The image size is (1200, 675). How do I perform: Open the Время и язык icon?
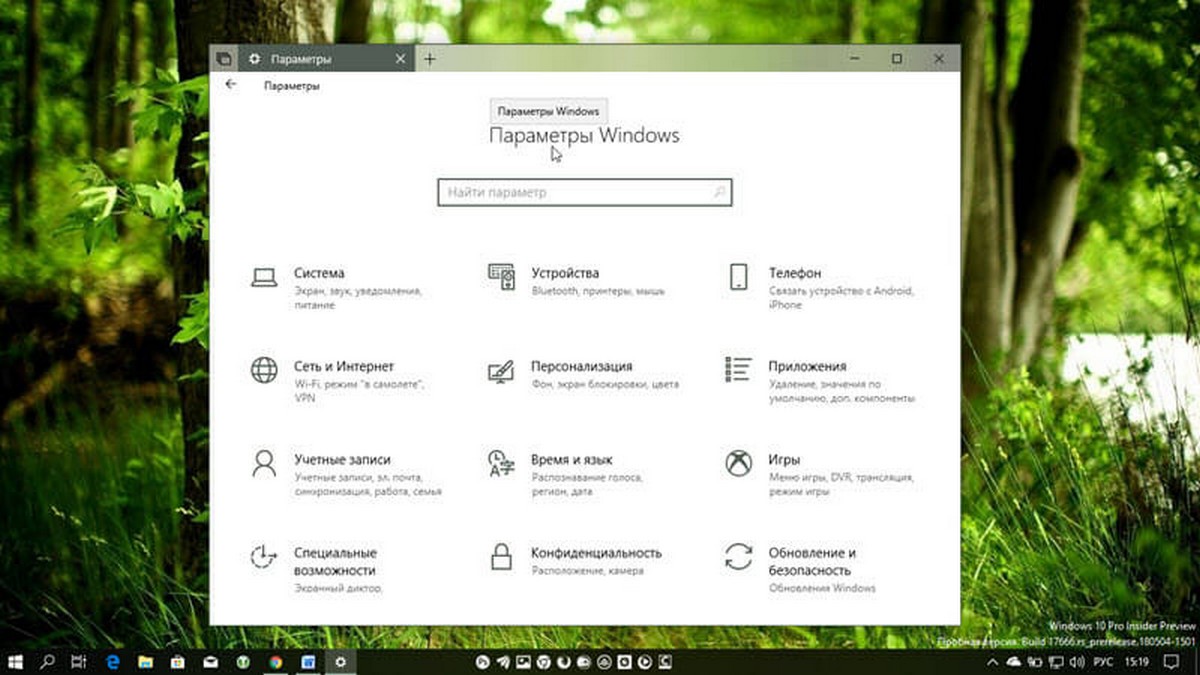pyautogui.click(x=501, y=463)
